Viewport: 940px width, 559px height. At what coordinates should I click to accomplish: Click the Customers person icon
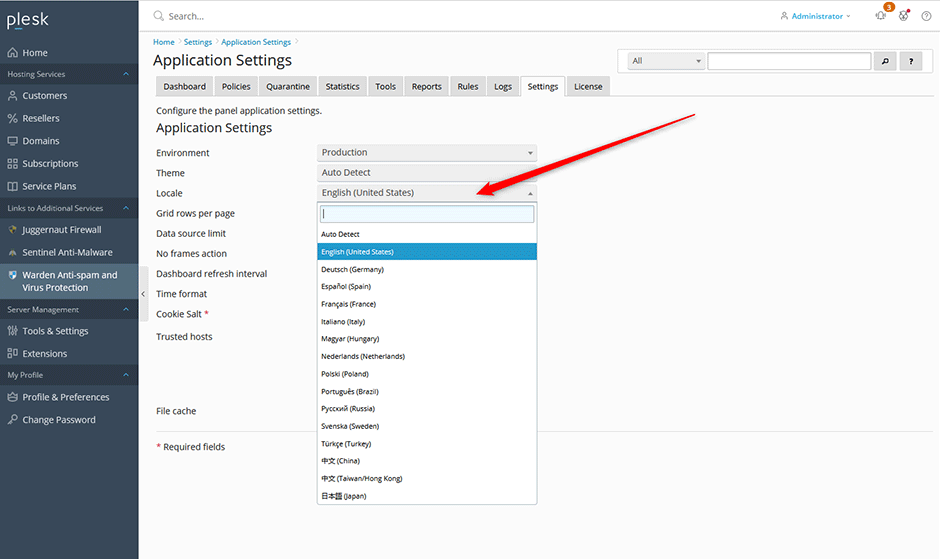click(13, 95)
